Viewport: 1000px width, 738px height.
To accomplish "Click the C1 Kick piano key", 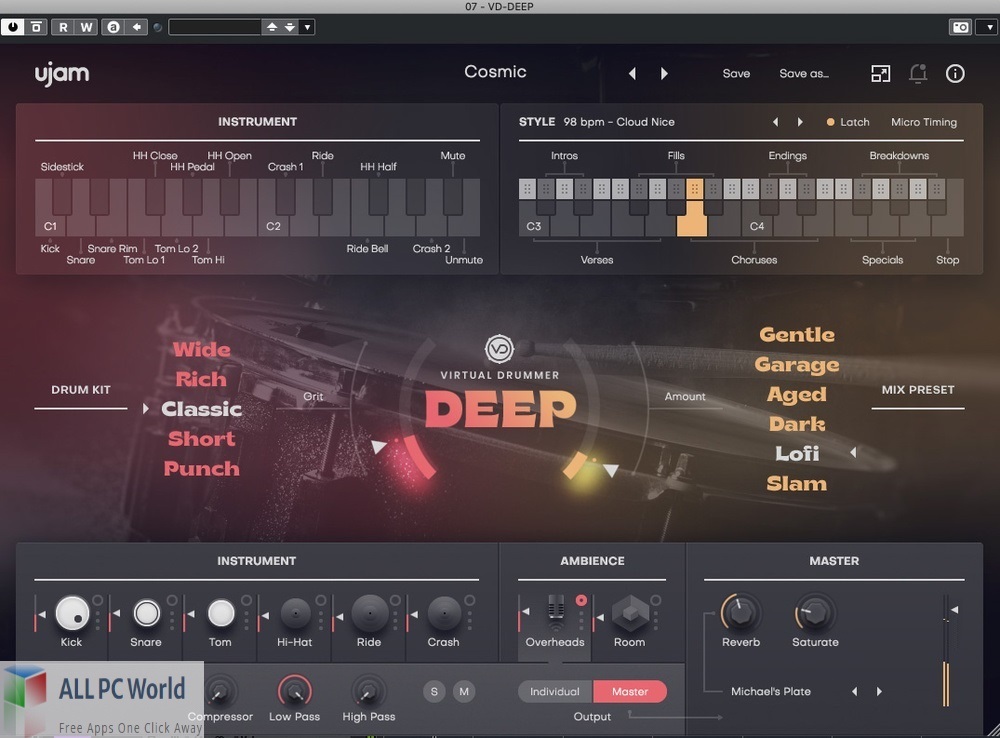I will [x=50, y=207].
